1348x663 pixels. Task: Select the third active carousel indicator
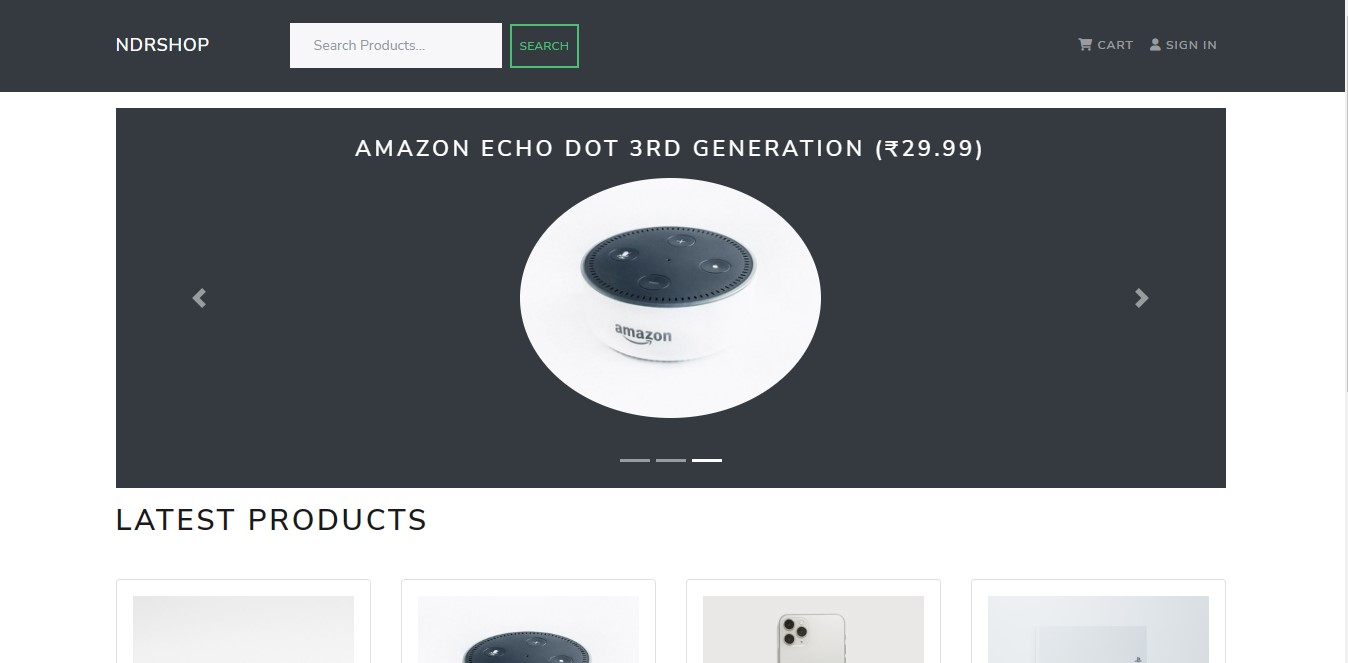click(x=707, y=460)
